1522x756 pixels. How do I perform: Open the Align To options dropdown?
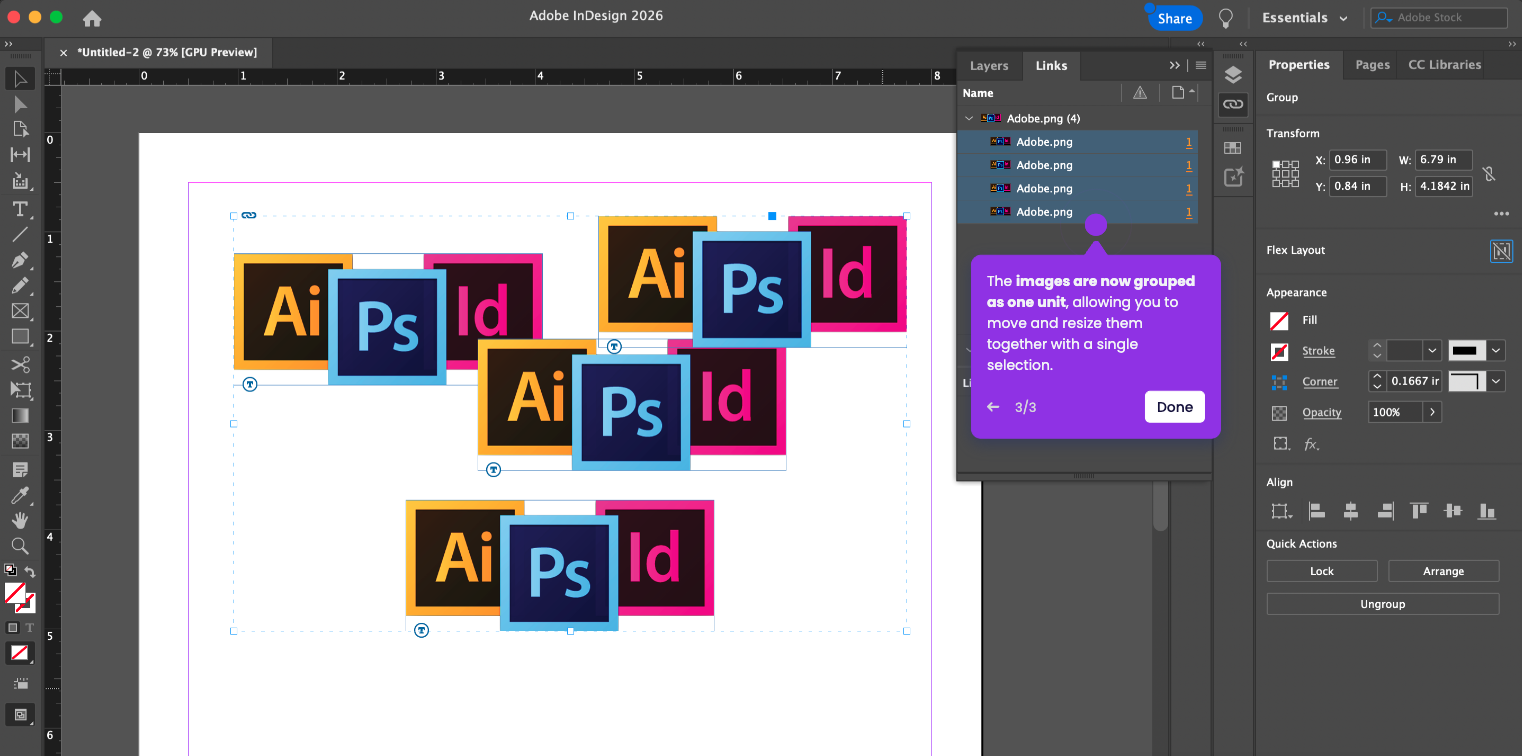tap(1281, 511)
